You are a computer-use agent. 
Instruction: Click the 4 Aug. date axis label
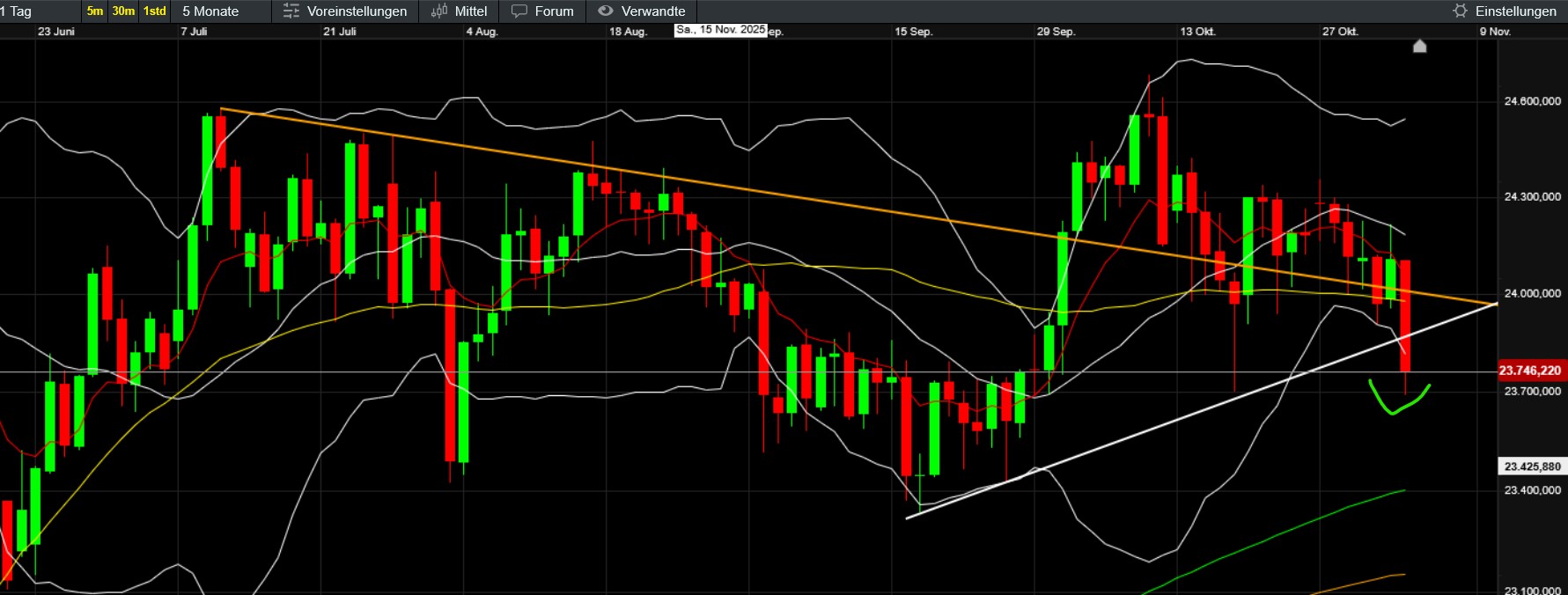coord(482,32)
